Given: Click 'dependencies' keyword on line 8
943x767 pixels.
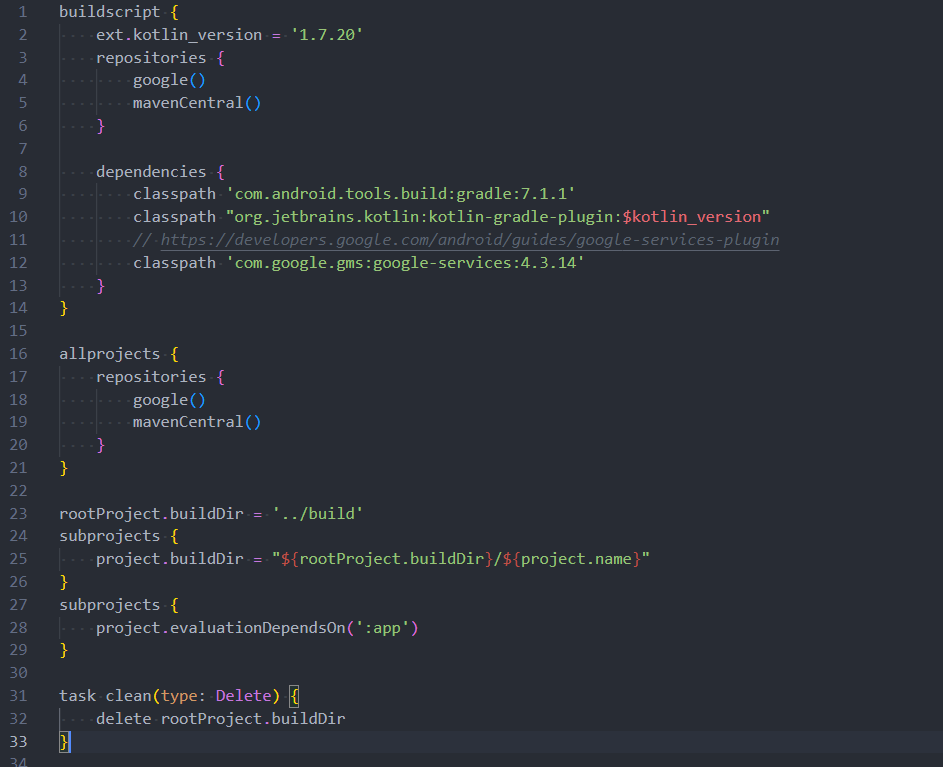Looking at the screenshot, I should 151,172.
